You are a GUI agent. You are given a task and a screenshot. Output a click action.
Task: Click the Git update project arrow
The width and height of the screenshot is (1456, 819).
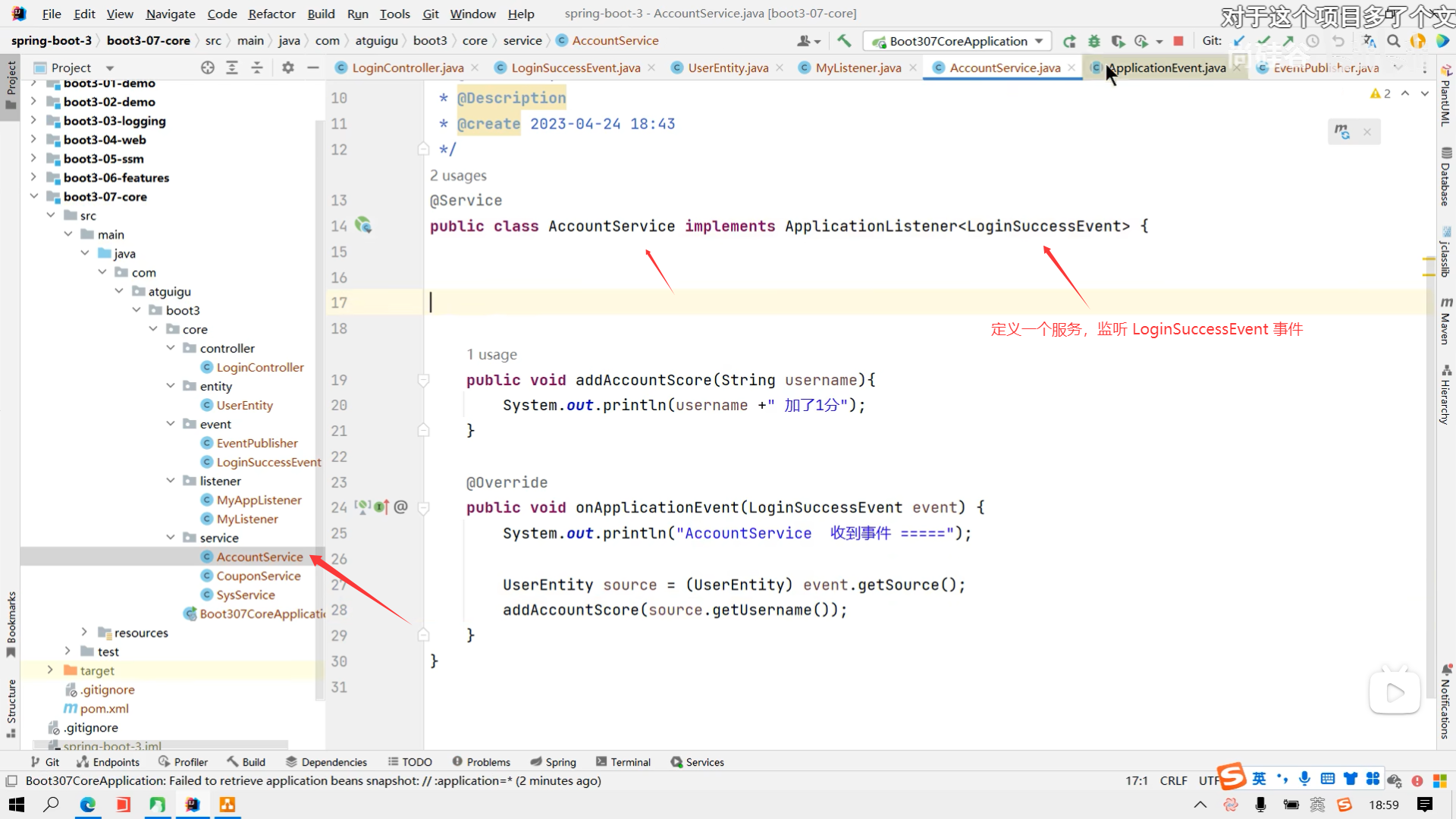[x=1239, y=41]
